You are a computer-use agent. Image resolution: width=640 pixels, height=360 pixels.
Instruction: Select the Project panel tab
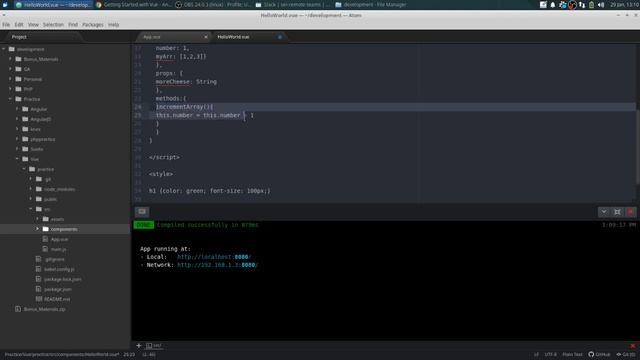19,37
